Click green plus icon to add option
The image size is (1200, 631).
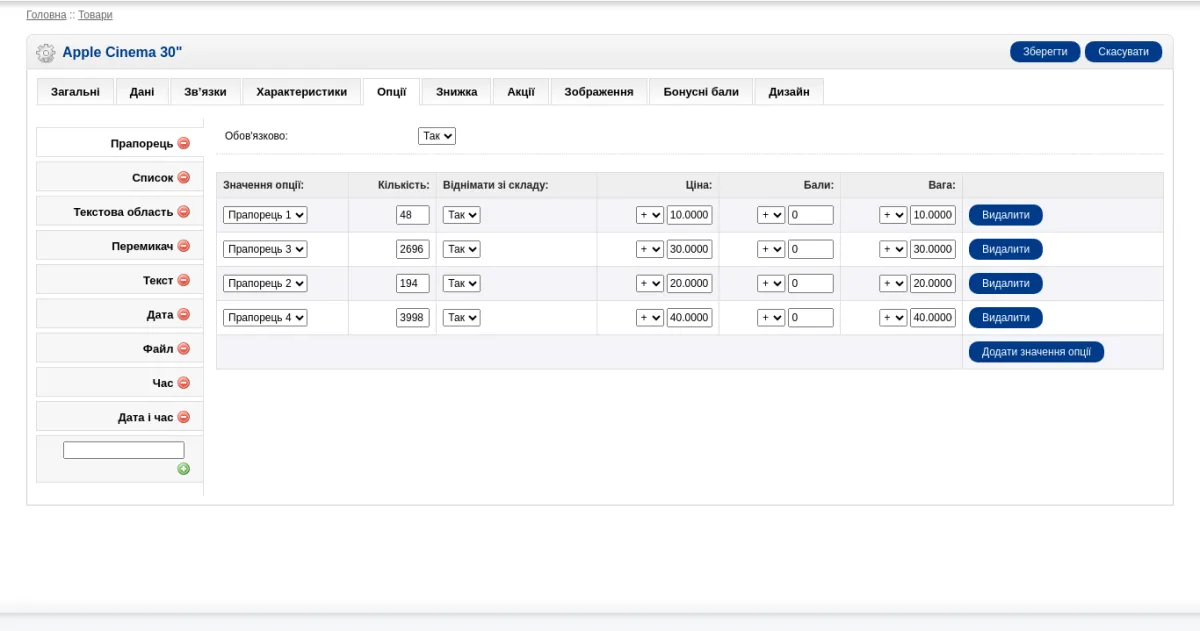click(x=183, y=469)
